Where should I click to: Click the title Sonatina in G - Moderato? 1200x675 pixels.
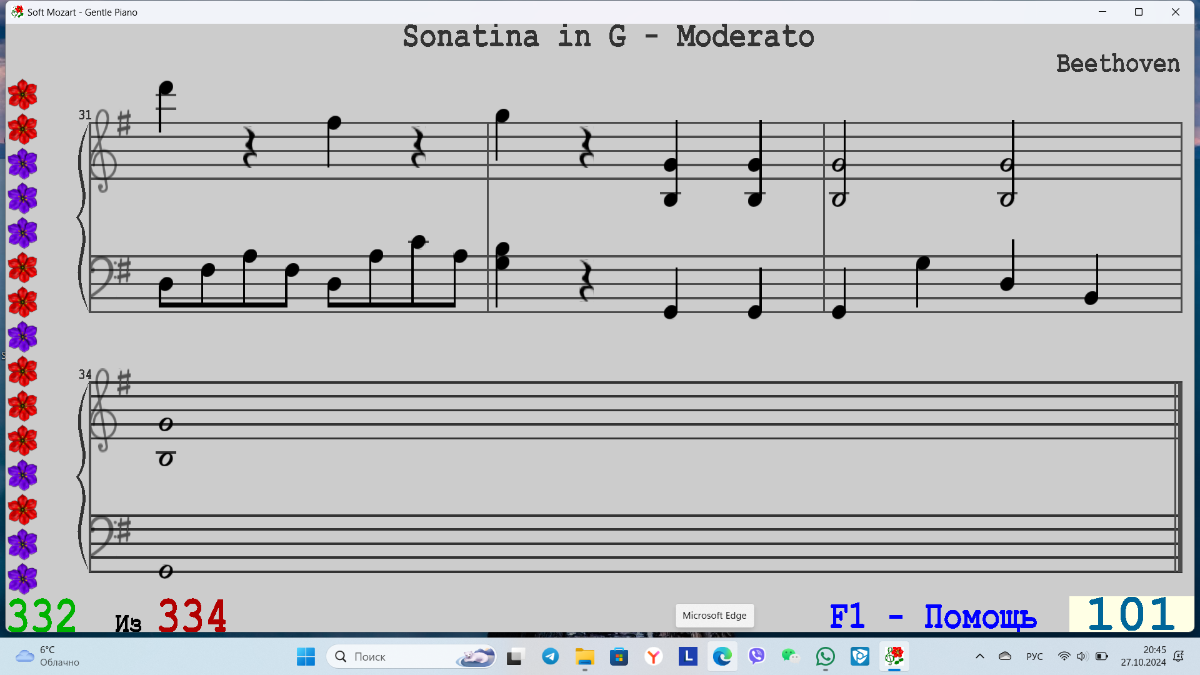coord(608,37)
